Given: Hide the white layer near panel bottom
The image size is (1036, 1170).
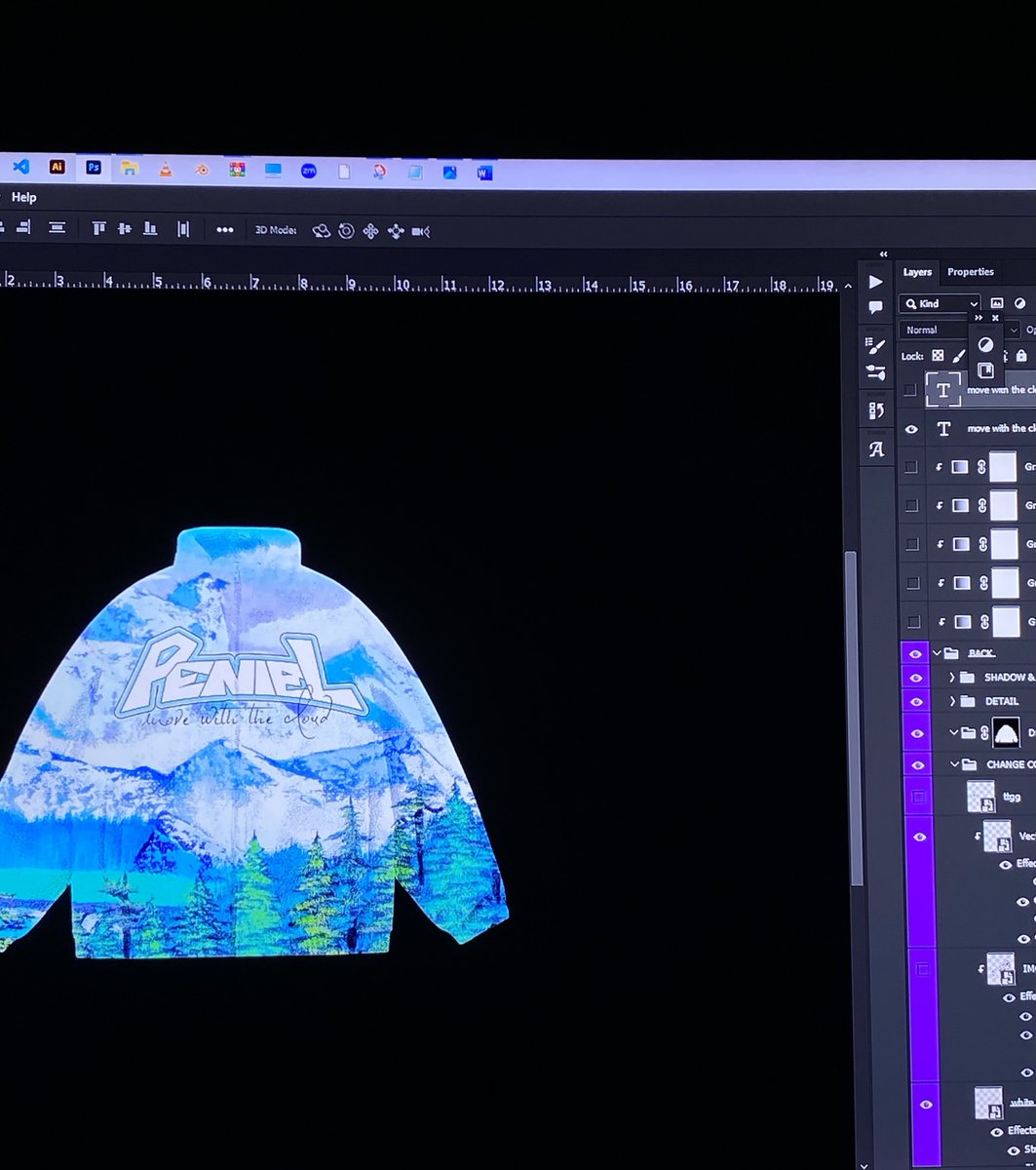Looking at the screenshot, I should [x=925, y=1104].
